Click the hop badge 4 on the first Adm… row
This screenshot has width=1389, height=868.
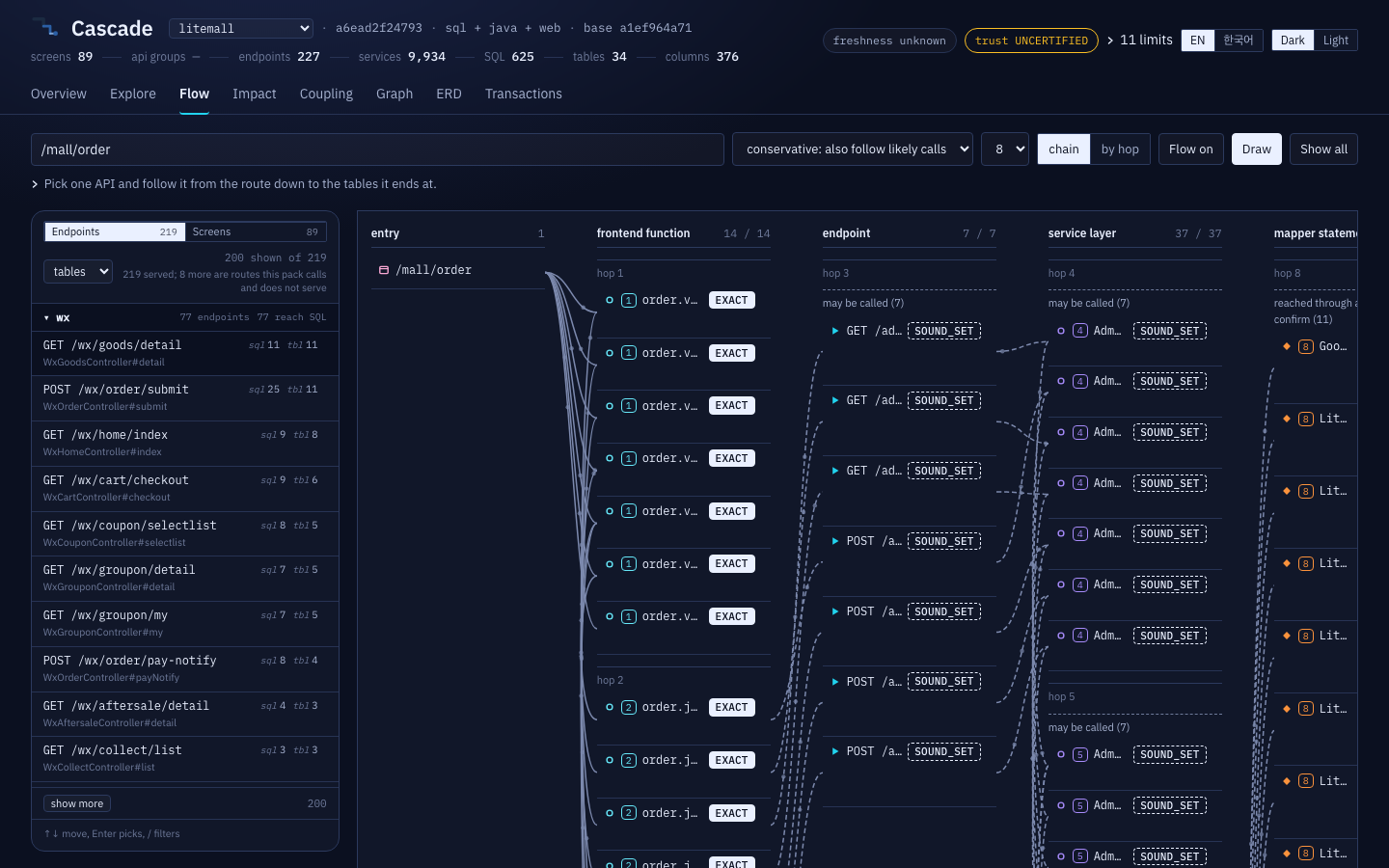1080,331
